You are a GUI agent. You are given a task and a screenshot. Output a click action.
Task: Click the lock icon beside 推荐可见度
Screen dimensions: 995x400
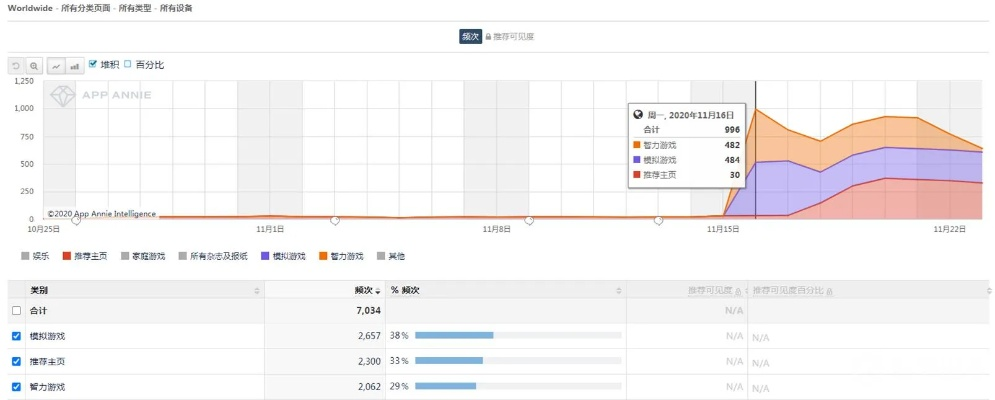(x=489, y=37)
